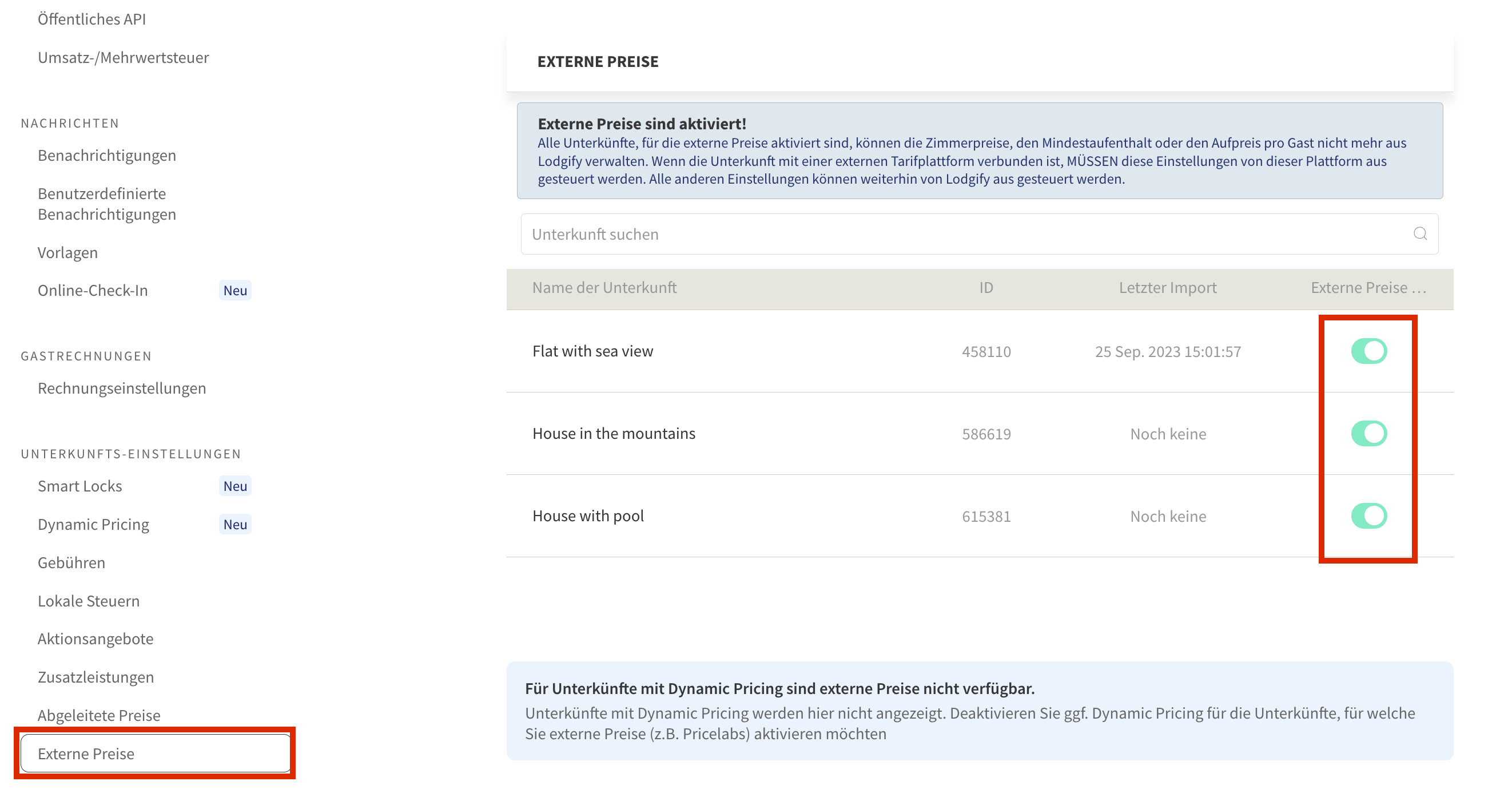Click the Letzter Import column header
Viewport: 1512px width, 793px height.
pos(1167,288)
